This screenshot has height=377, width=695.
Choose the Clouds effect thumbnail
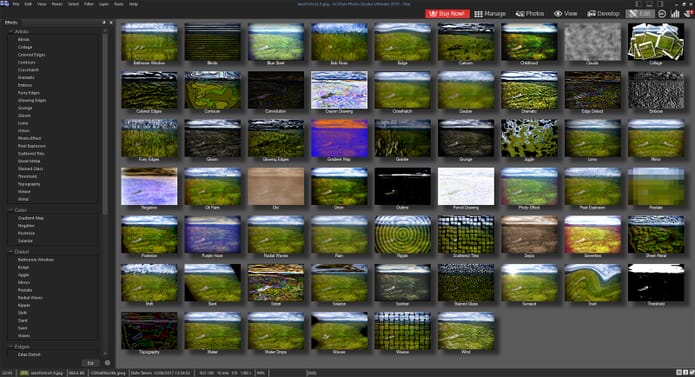(593, 43)
